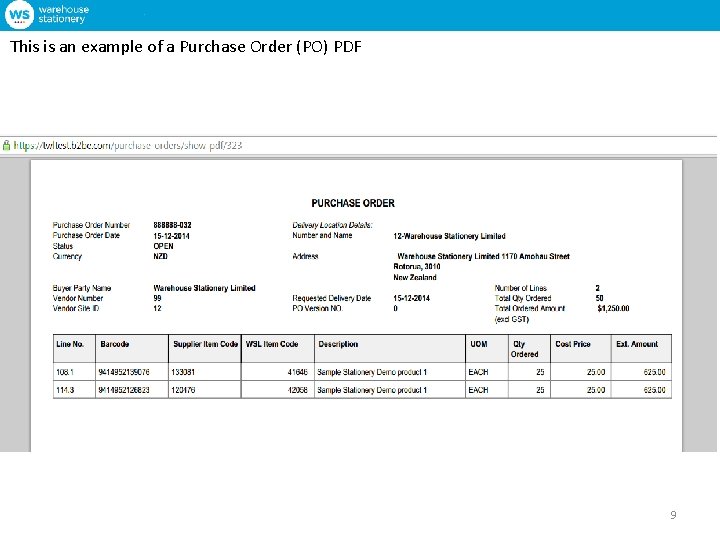Image resolution: width=720 pixels, height=540 pixels.
Task: Select WSL item code 42068
Action: [298, 390]
